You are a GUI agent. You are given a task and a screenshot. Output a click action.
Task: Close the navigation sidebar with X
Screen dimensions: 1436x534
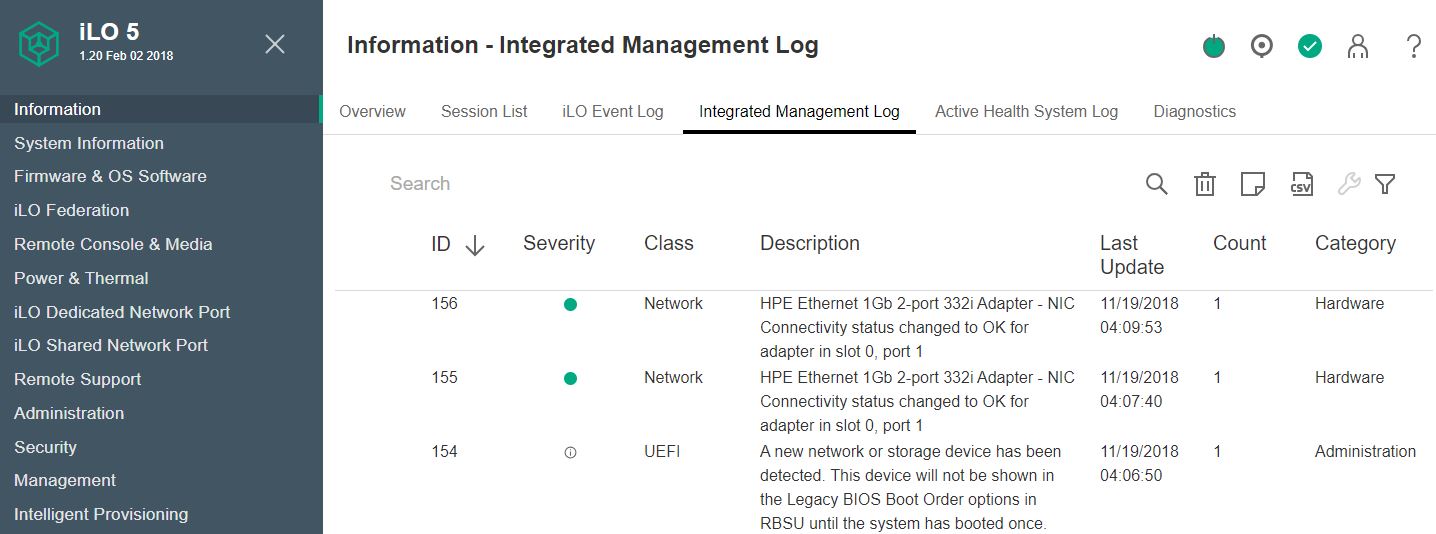[275, 44]
